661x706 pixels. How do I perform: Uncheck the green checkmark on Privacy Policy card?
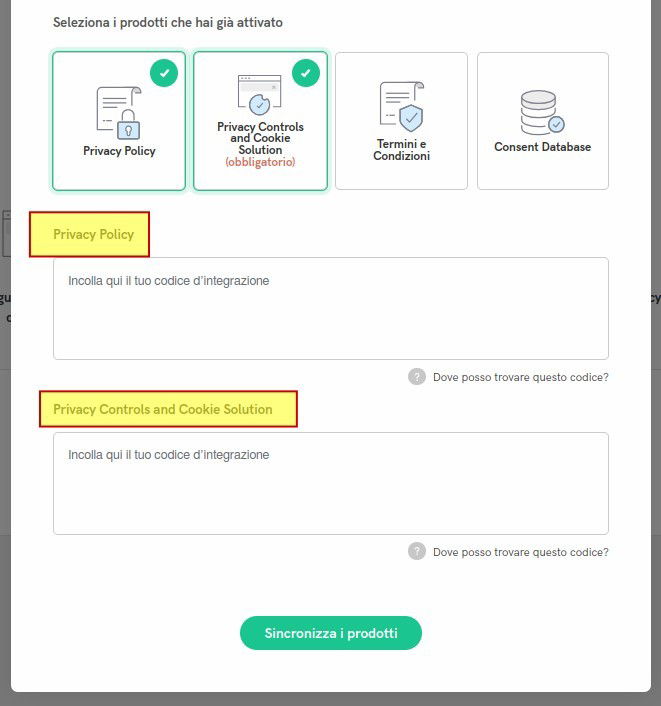[164, 73]
